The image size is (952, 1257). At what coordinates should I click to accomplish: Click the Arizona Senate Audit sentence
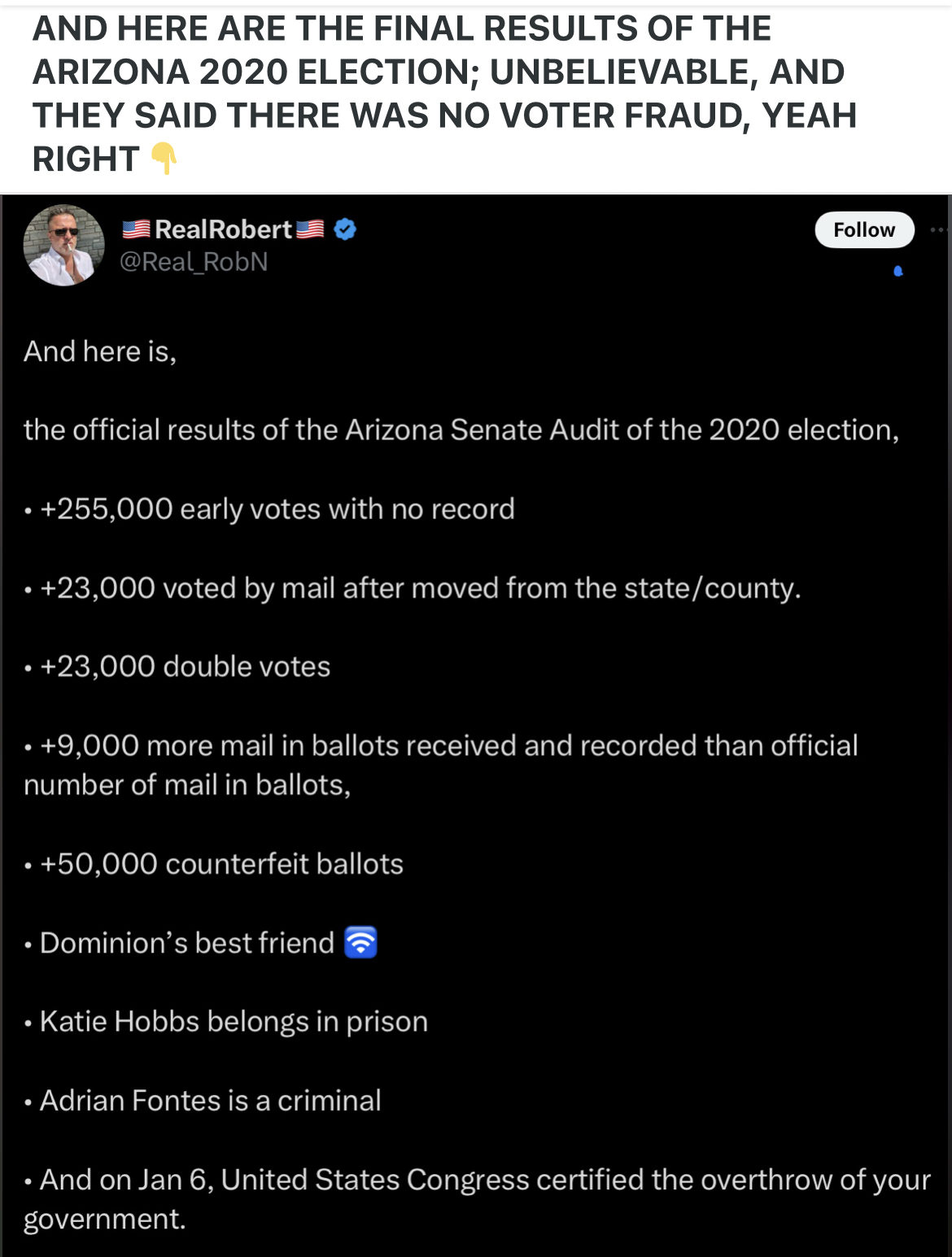[461, 430]
